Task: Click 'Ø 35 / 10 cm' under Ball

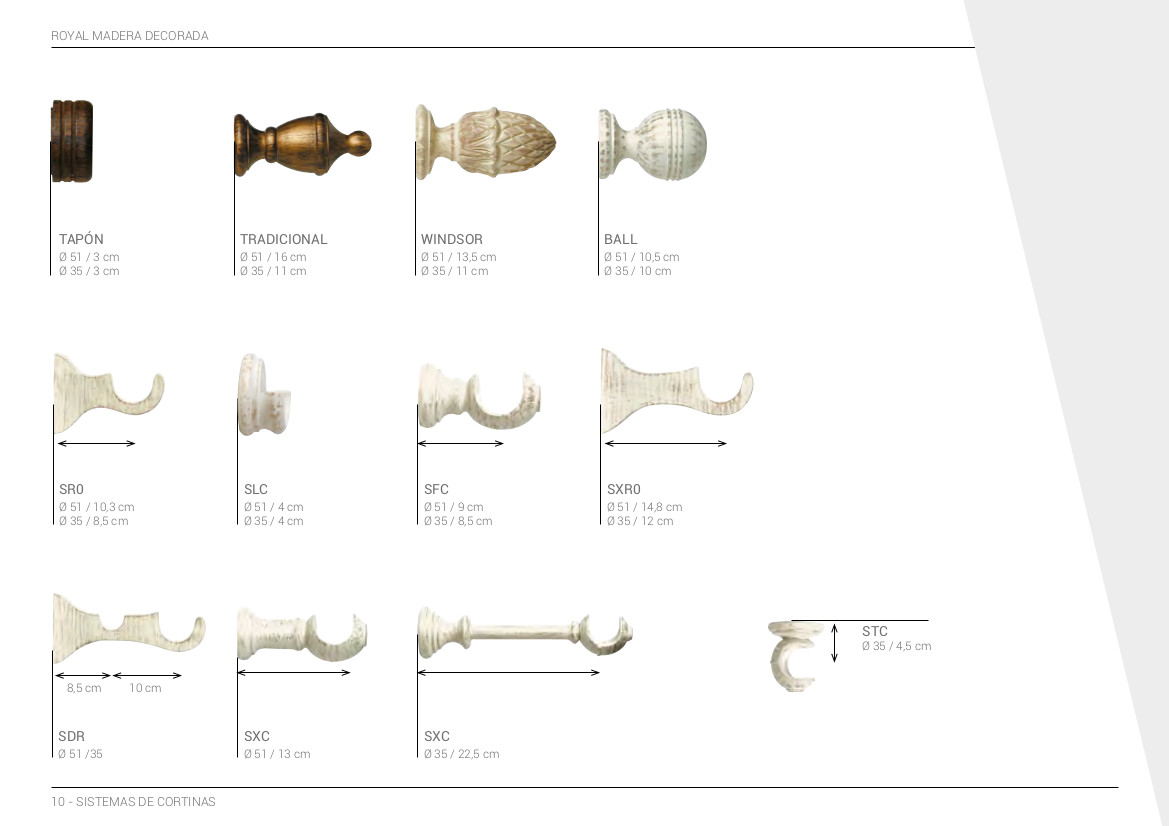Action: pos(637,271)
